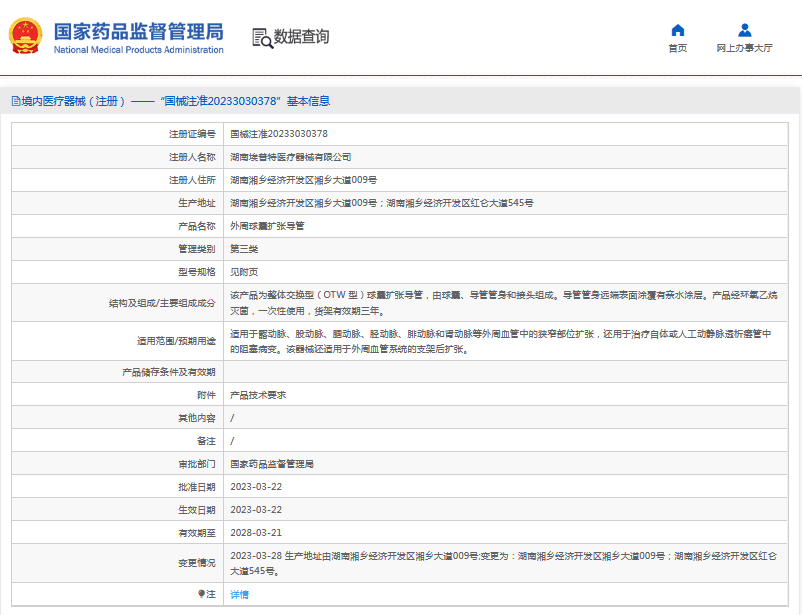Click expiry date 2028-03-21
The image size is (802, 615).
click(x=256, y=533)
